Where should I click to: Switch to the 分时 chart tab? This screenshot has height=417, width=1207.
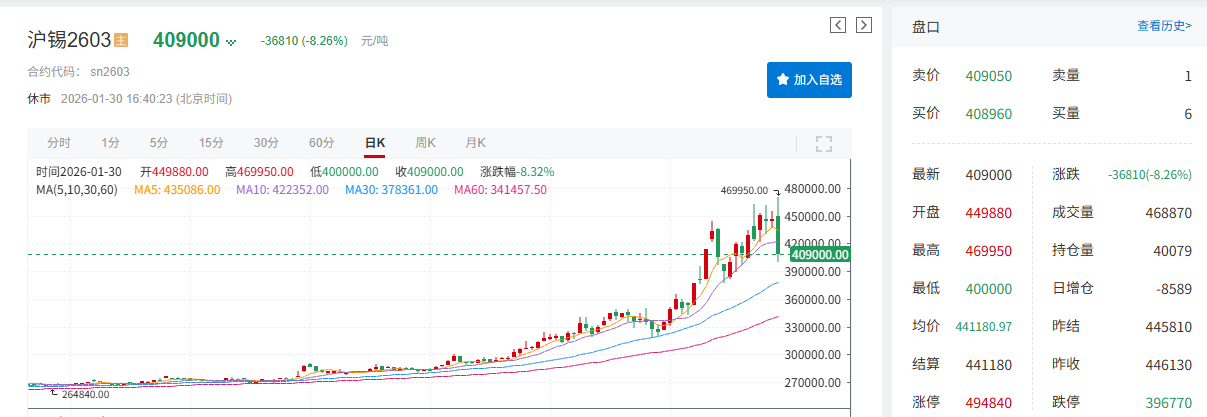[59, 143]
